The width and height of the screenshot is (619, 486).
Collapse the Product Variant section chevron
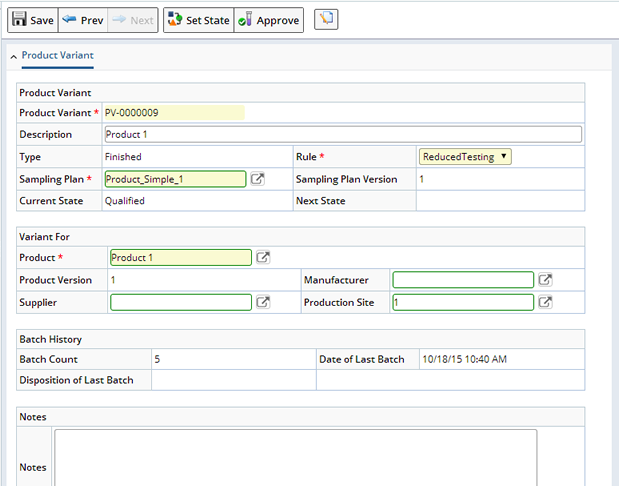[x=13, y=57]
